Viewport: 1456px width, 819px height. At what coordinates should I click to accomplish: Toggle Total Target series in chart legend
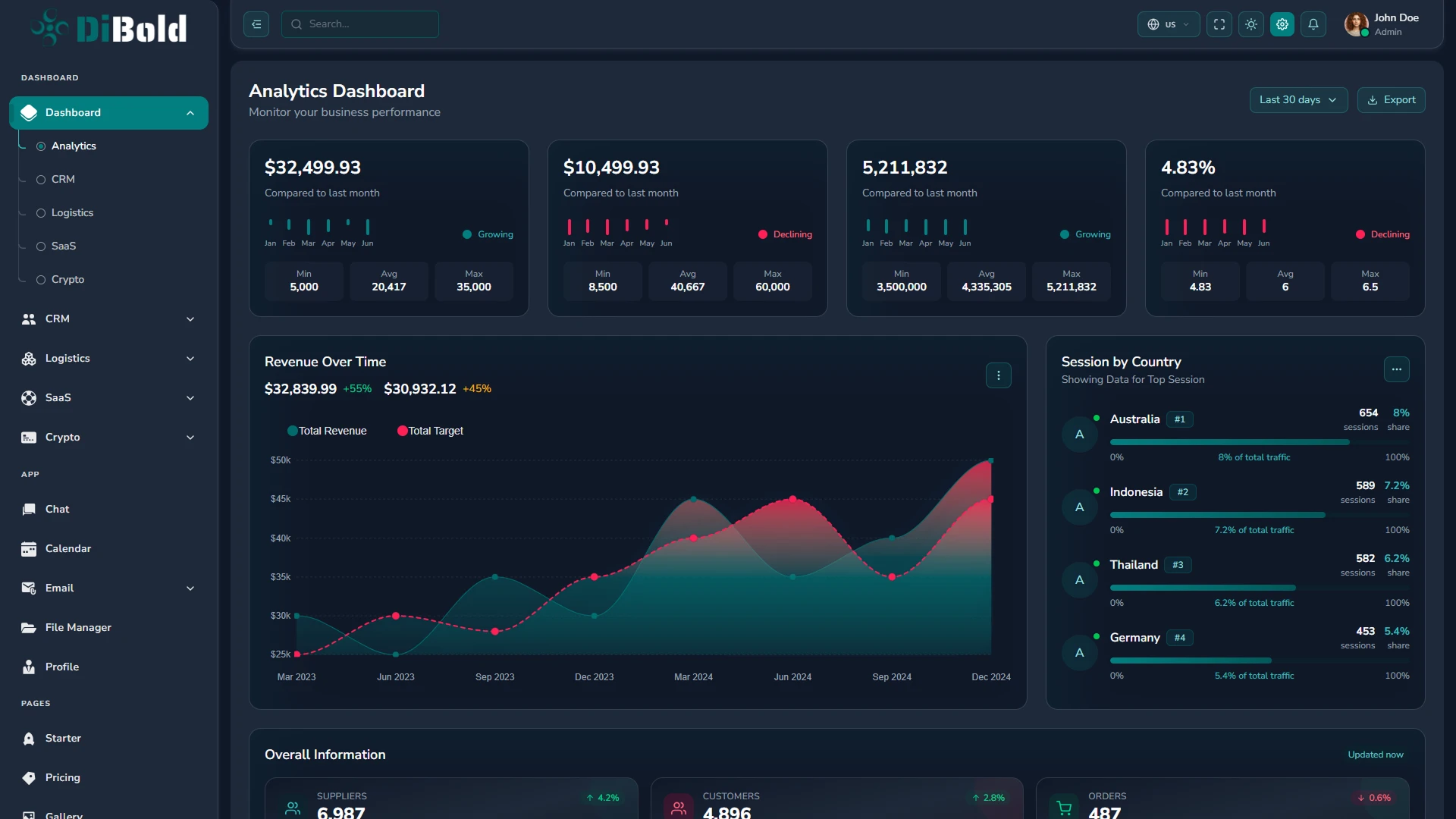tap(430, 431)
